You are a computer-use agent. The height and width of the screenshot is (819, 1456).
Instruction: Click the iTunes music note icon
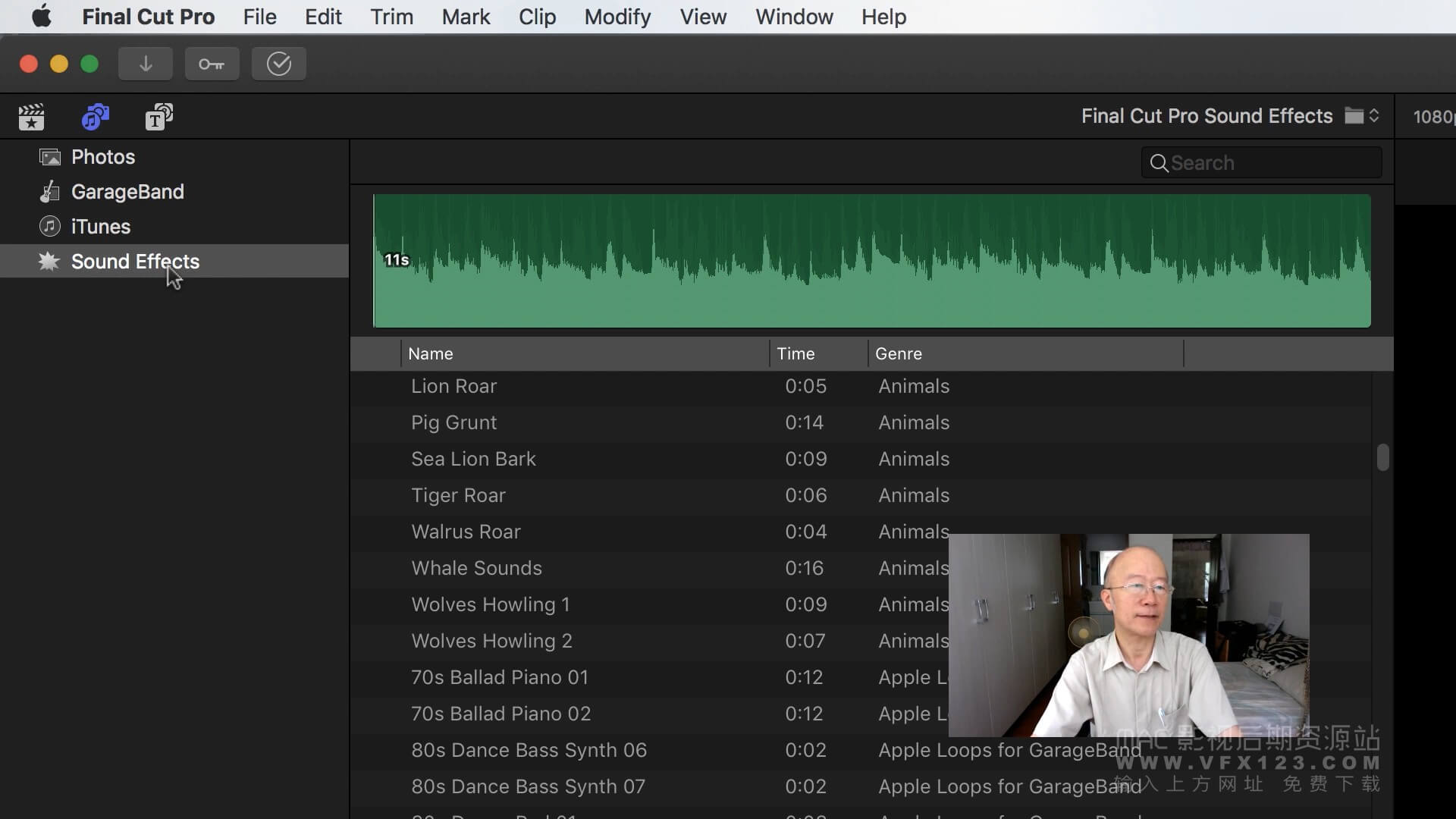pos(50,226)
